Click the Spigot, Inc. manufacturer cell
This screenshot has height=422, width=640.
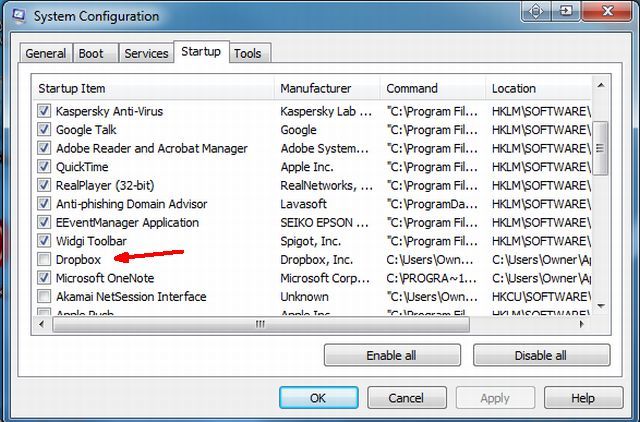pos(311,241)
